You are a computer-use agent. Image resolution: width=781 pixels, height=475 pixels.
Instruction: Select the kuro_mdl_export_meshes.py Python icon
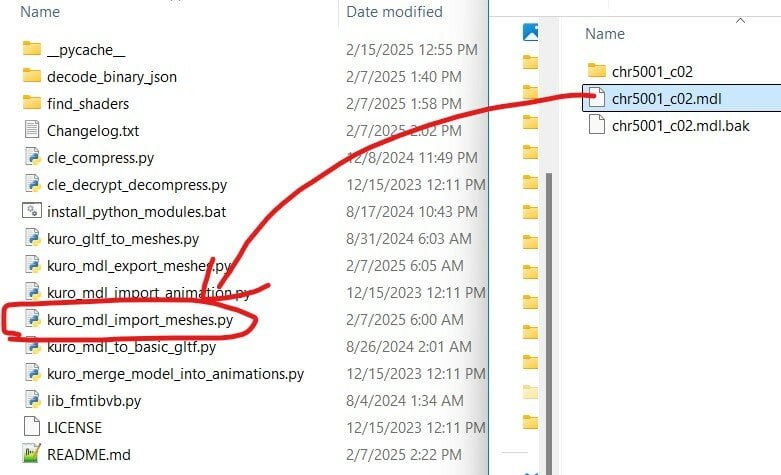click(32, 265)
